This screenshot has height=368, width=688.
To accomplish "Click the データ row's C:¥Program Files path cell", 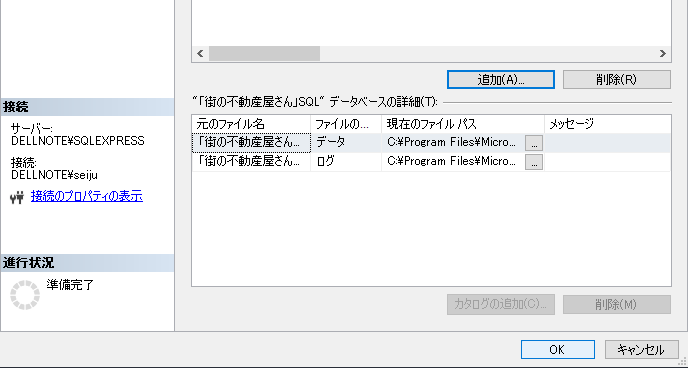I will 453,143.
